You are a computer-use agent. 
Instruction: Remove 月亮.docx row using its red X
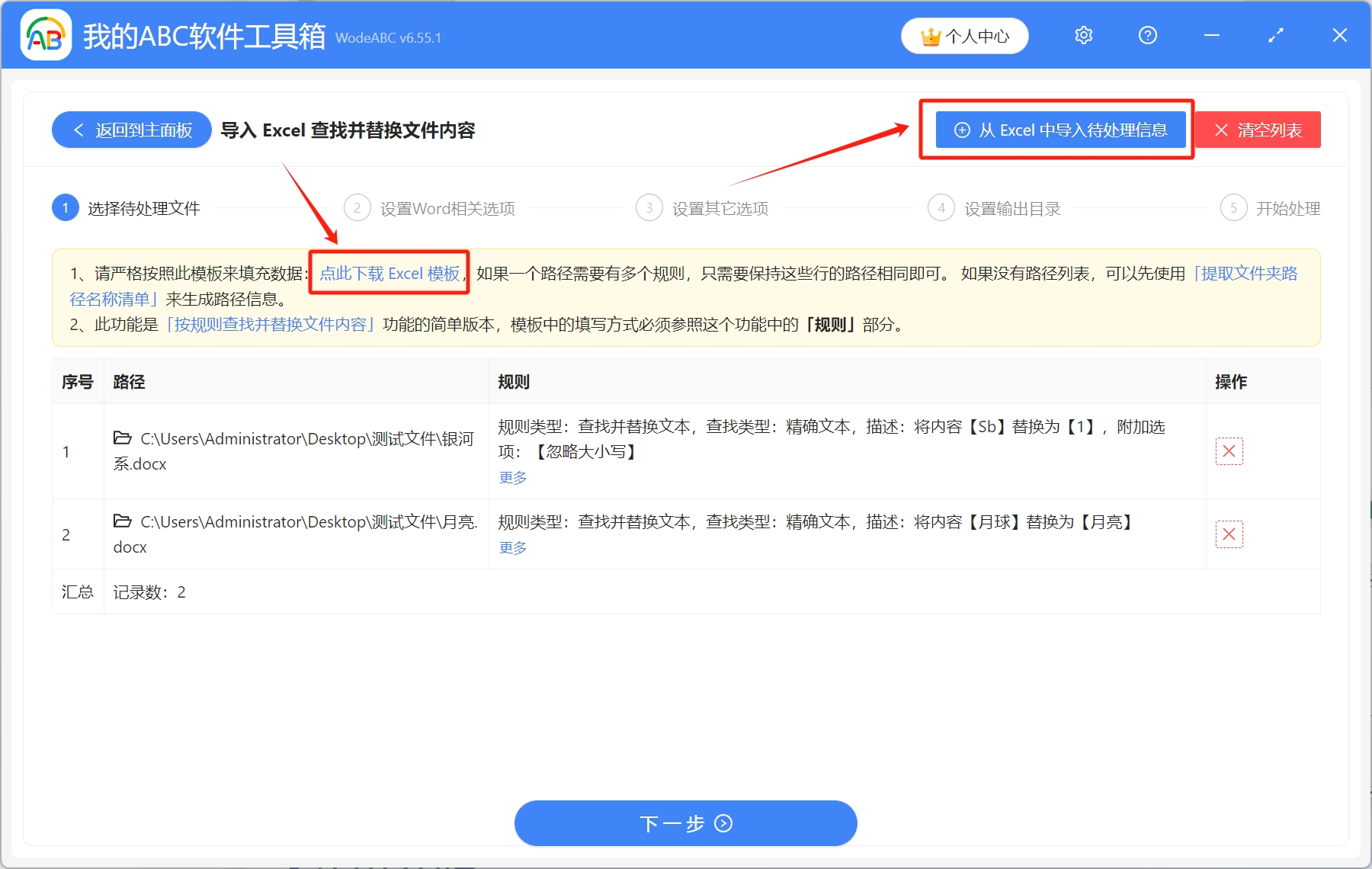point(1229,534)
